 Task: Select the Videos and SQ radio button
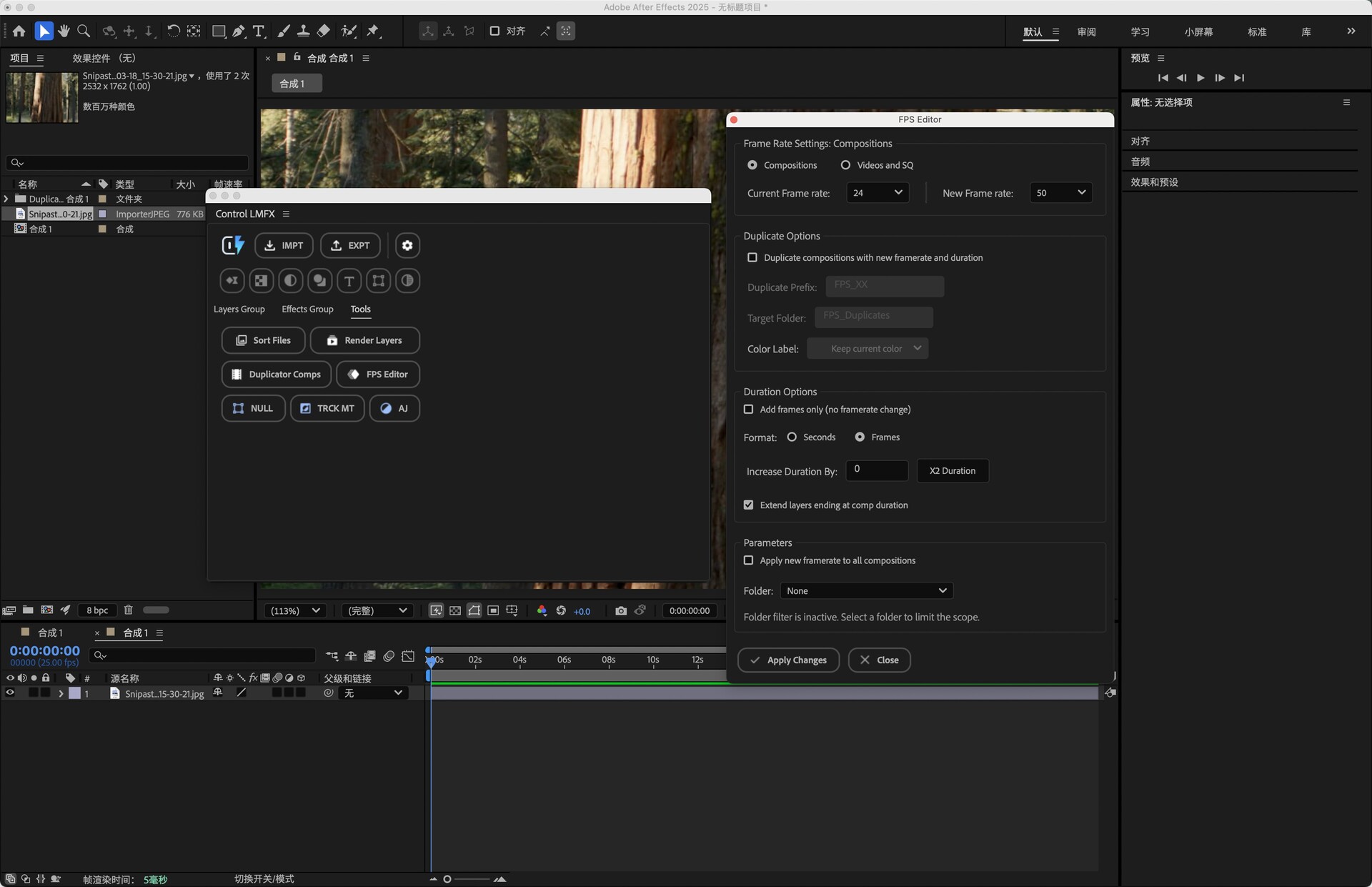845,165
